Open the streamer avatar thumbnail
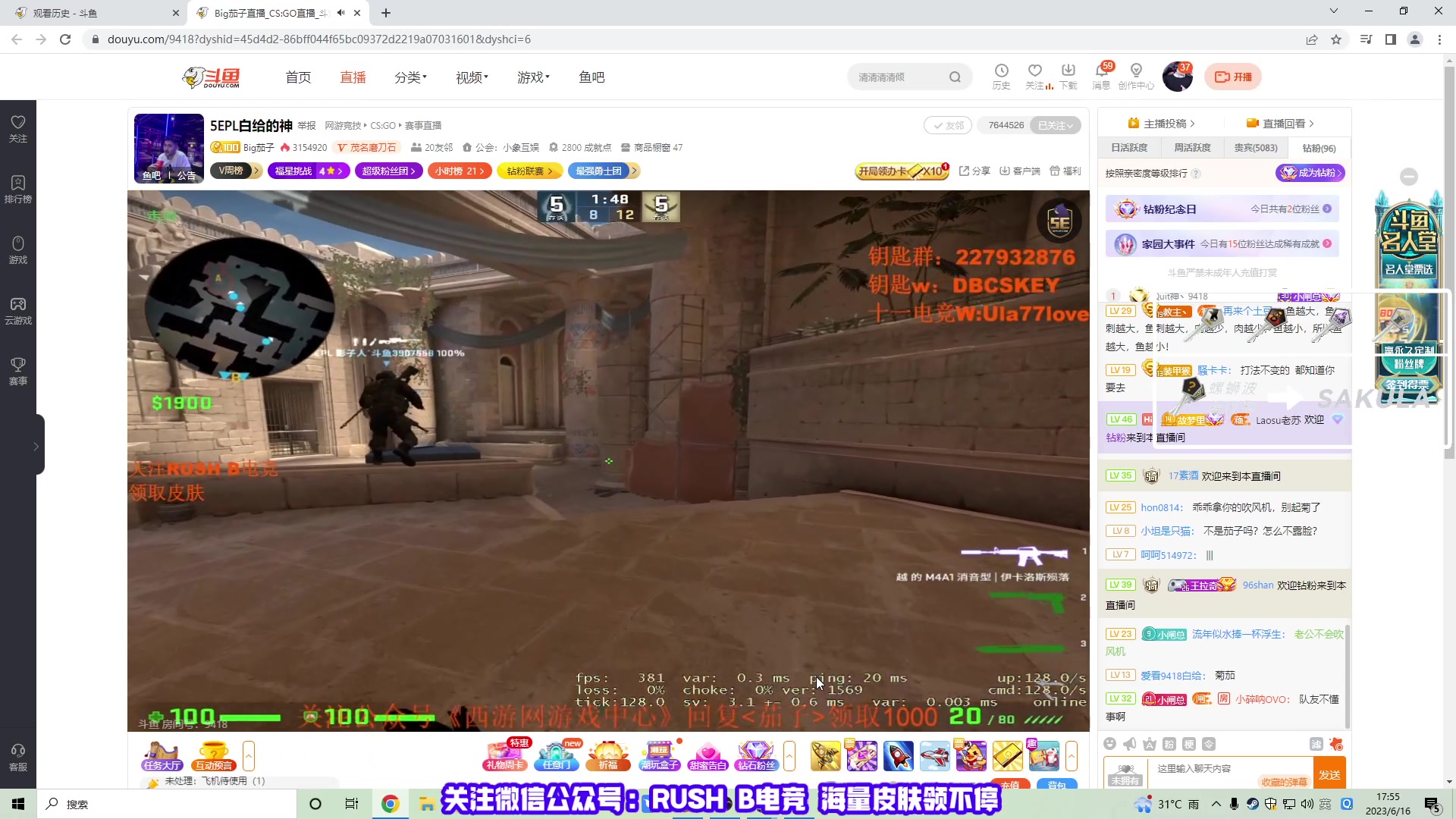 coord(168,148)
